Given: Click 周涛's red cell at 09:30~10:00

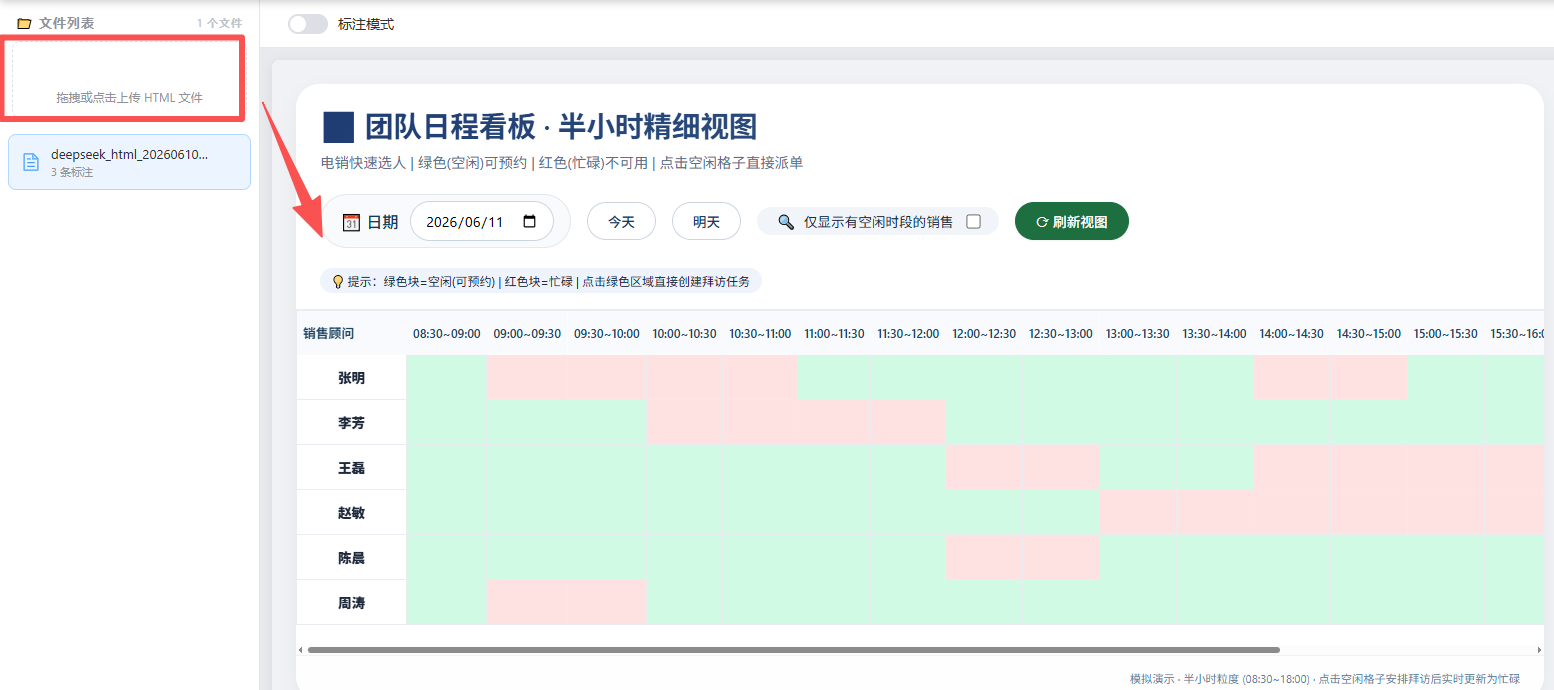Looking at the screenshot, I should click(x=607, y=603).
